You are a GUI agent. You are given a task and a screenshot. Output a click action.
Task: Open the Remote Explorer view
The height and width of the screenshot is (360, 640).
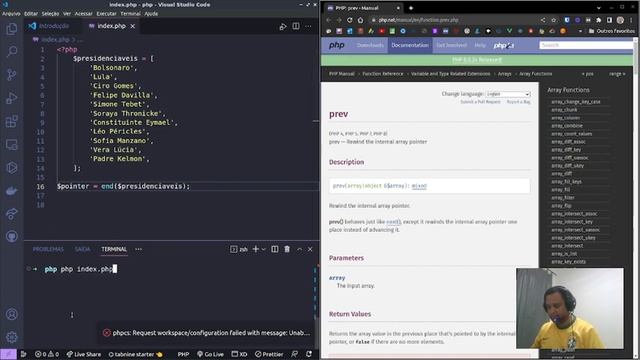(12, 144)
